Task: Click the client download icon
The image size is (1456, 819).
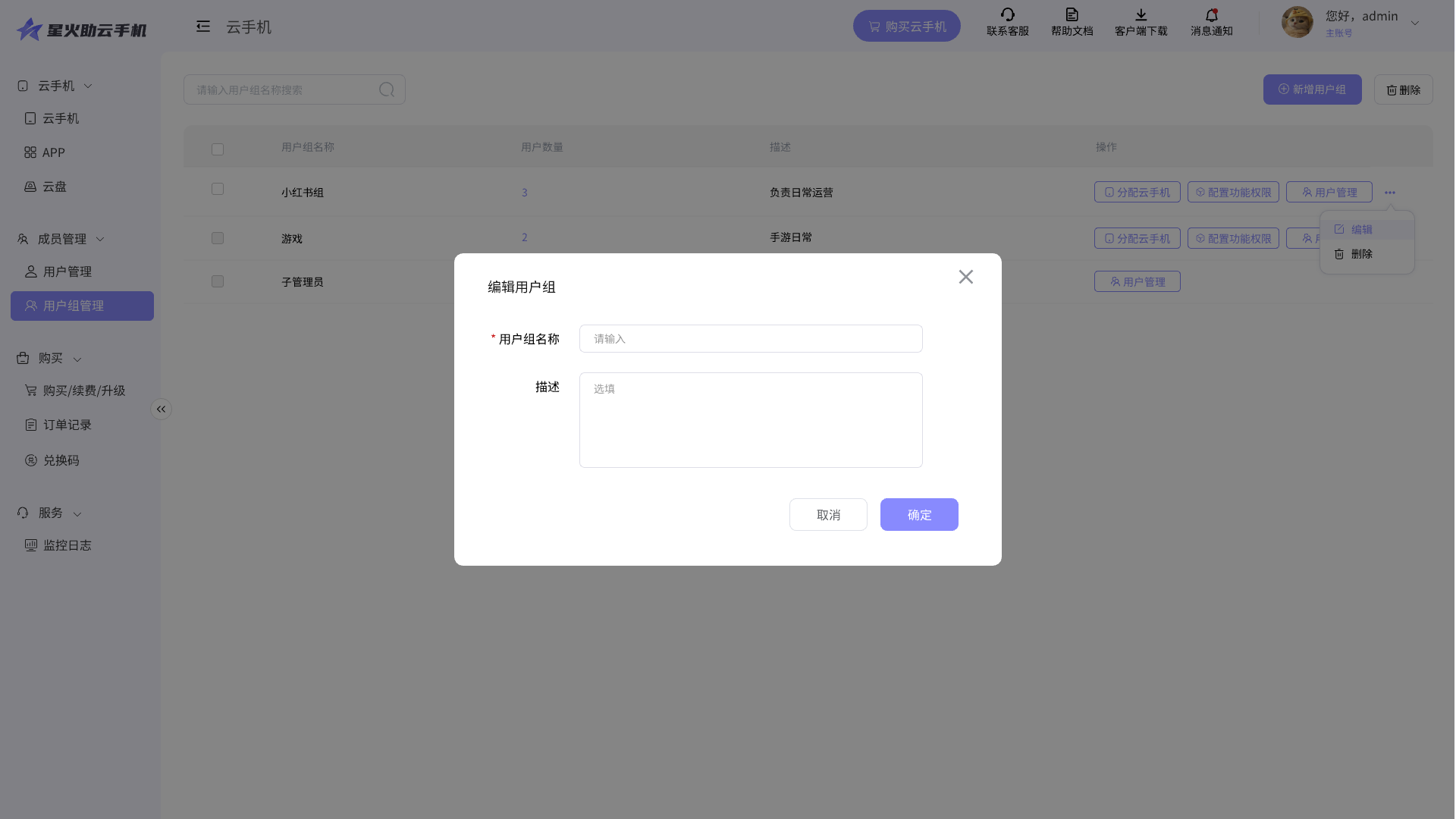Action: click(1141, 14)
